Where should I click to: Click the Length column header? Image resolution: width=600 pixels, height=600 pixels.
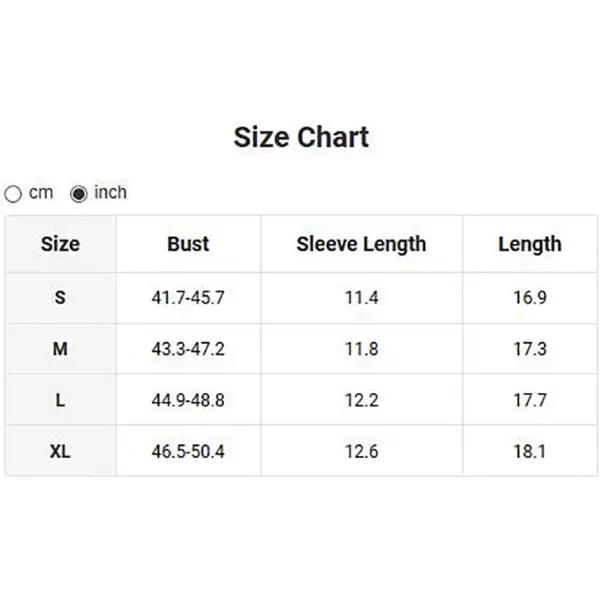pyautogui.click(x=529, y=244)
